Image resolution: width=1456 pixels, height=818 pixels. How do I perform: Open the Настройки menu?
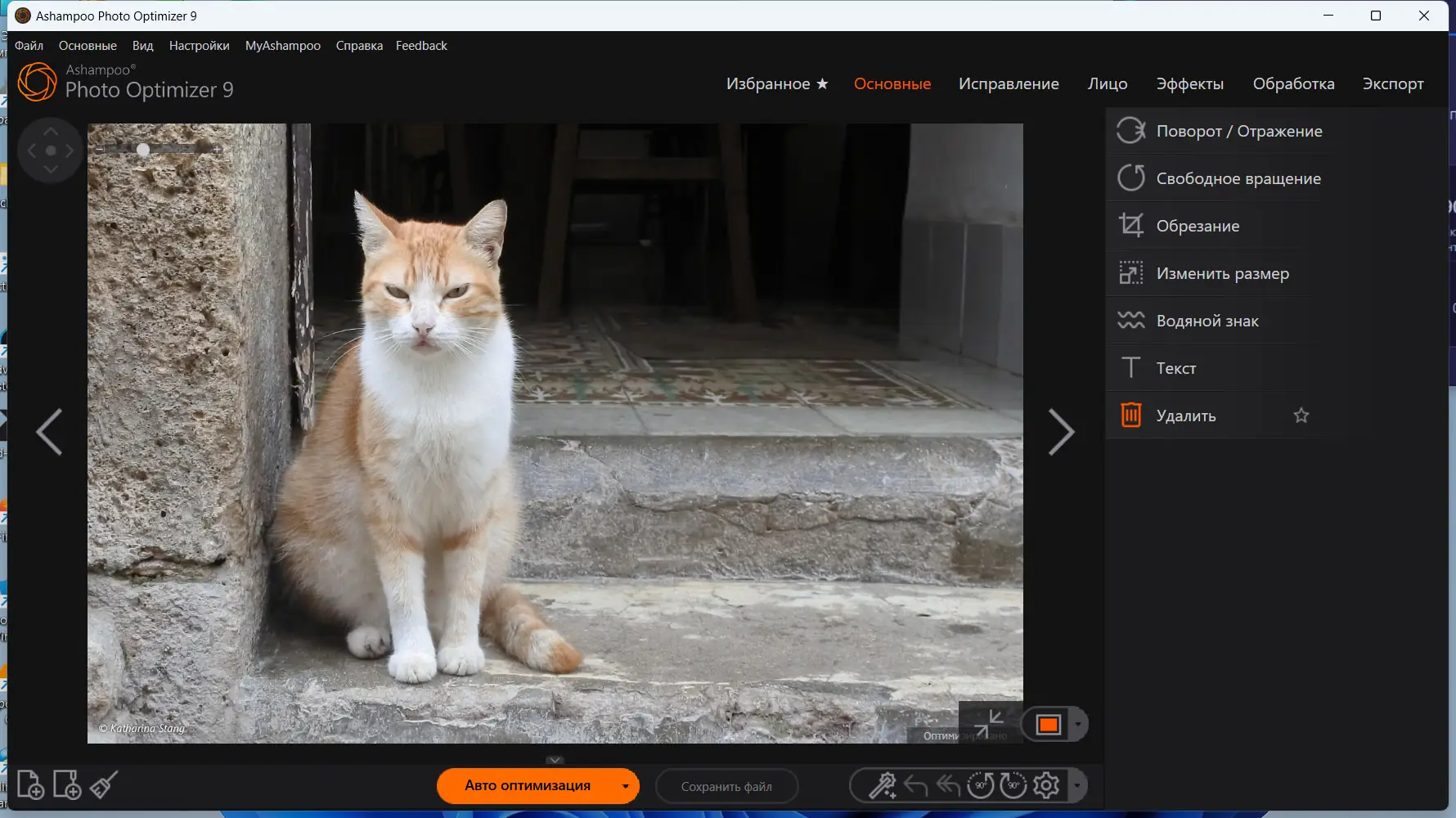coord(199,46)
